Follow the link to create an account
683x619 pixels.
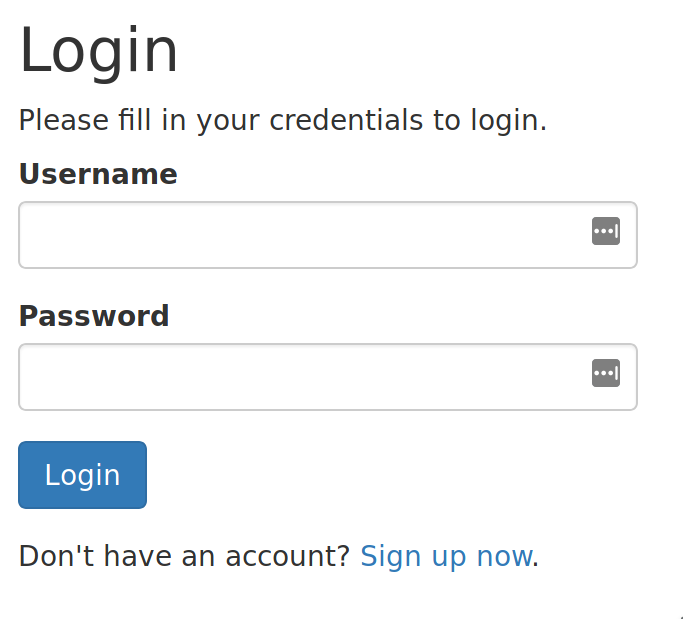click(x=446, y=556)
